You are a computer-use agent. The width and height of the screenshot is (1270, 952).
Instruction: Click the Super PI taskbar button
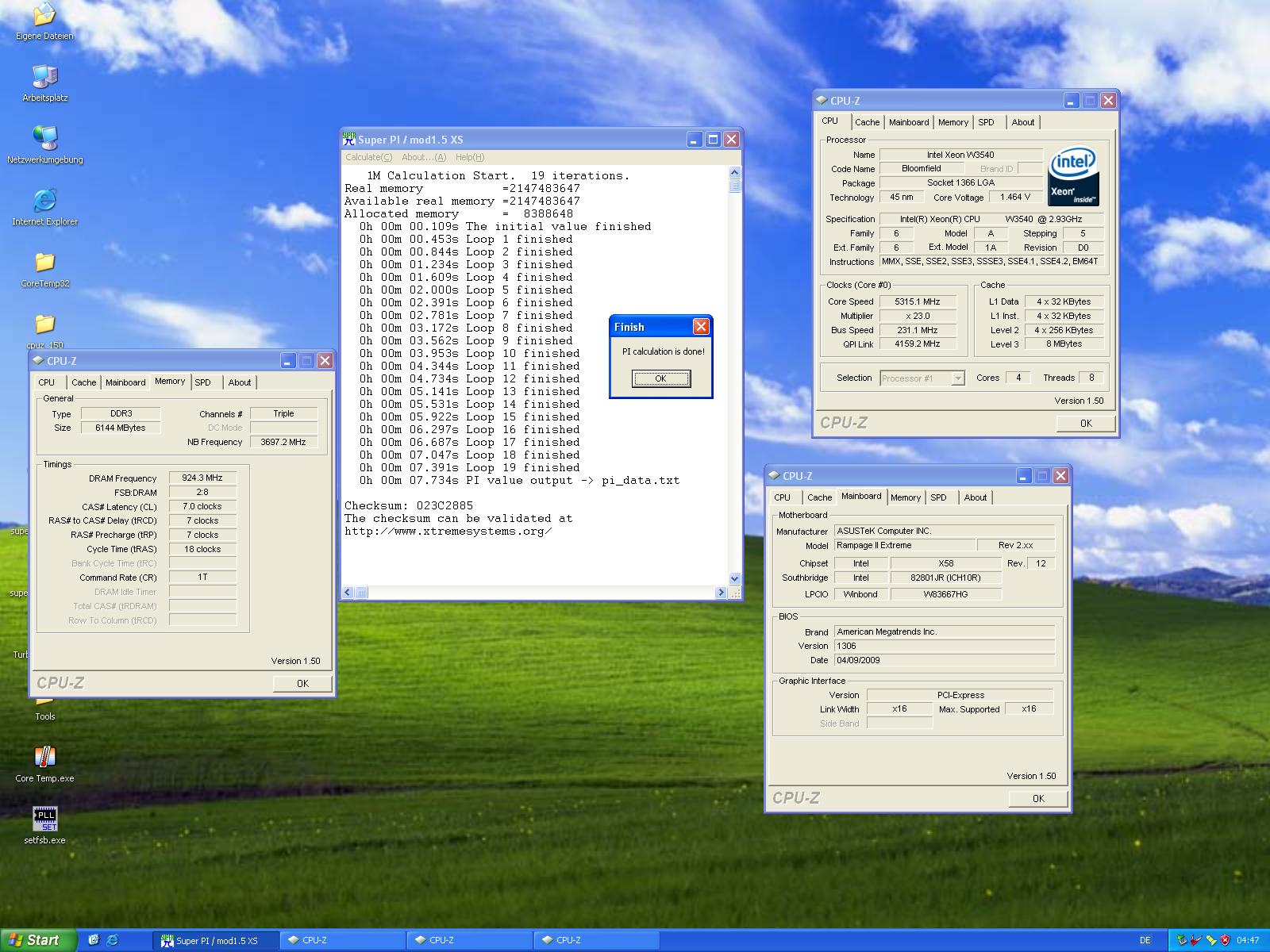[x=216, y=940]
